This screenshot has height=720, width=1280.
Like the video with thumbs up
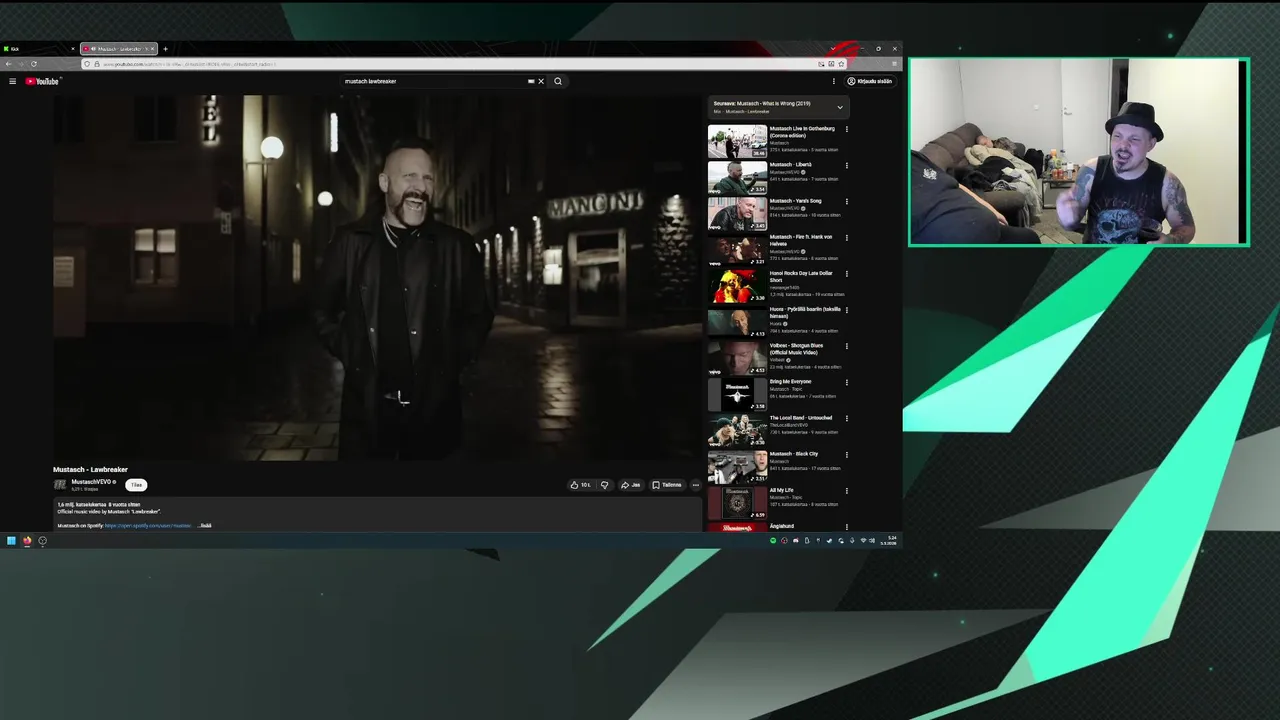pos(580,485)
